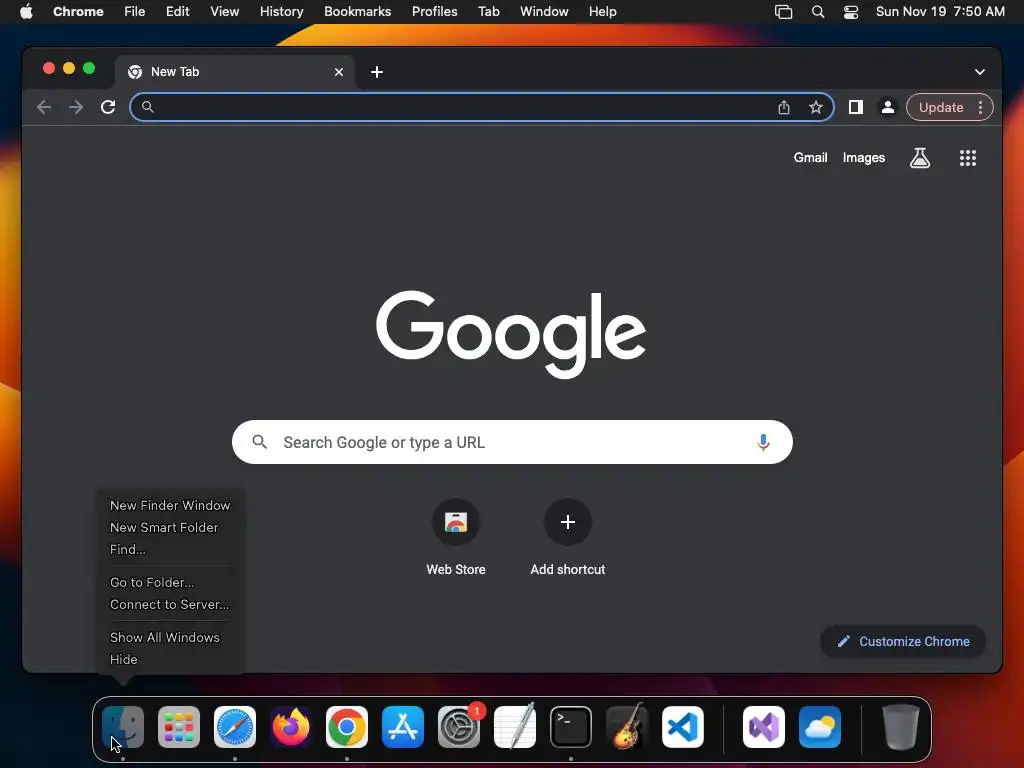Open Launchpad from the Dock

(x=179, y=727)
